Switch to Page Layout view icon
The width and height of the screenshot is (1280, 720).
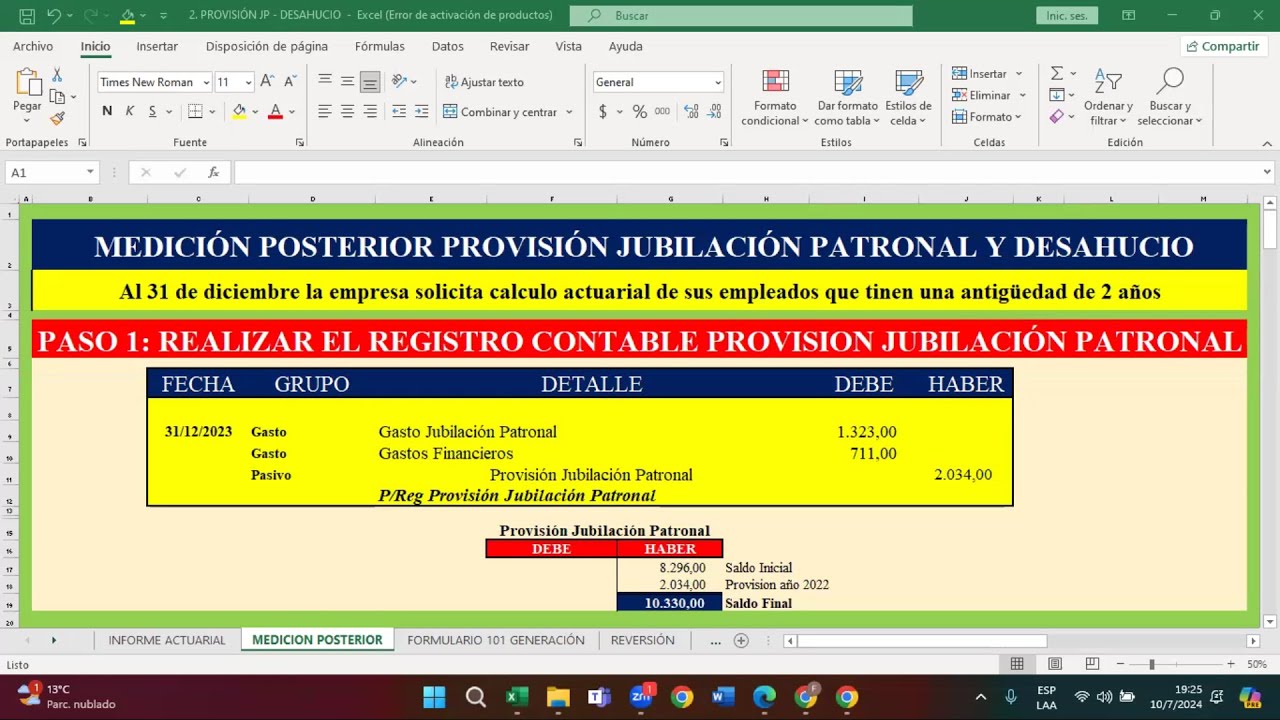point(1055,664)
